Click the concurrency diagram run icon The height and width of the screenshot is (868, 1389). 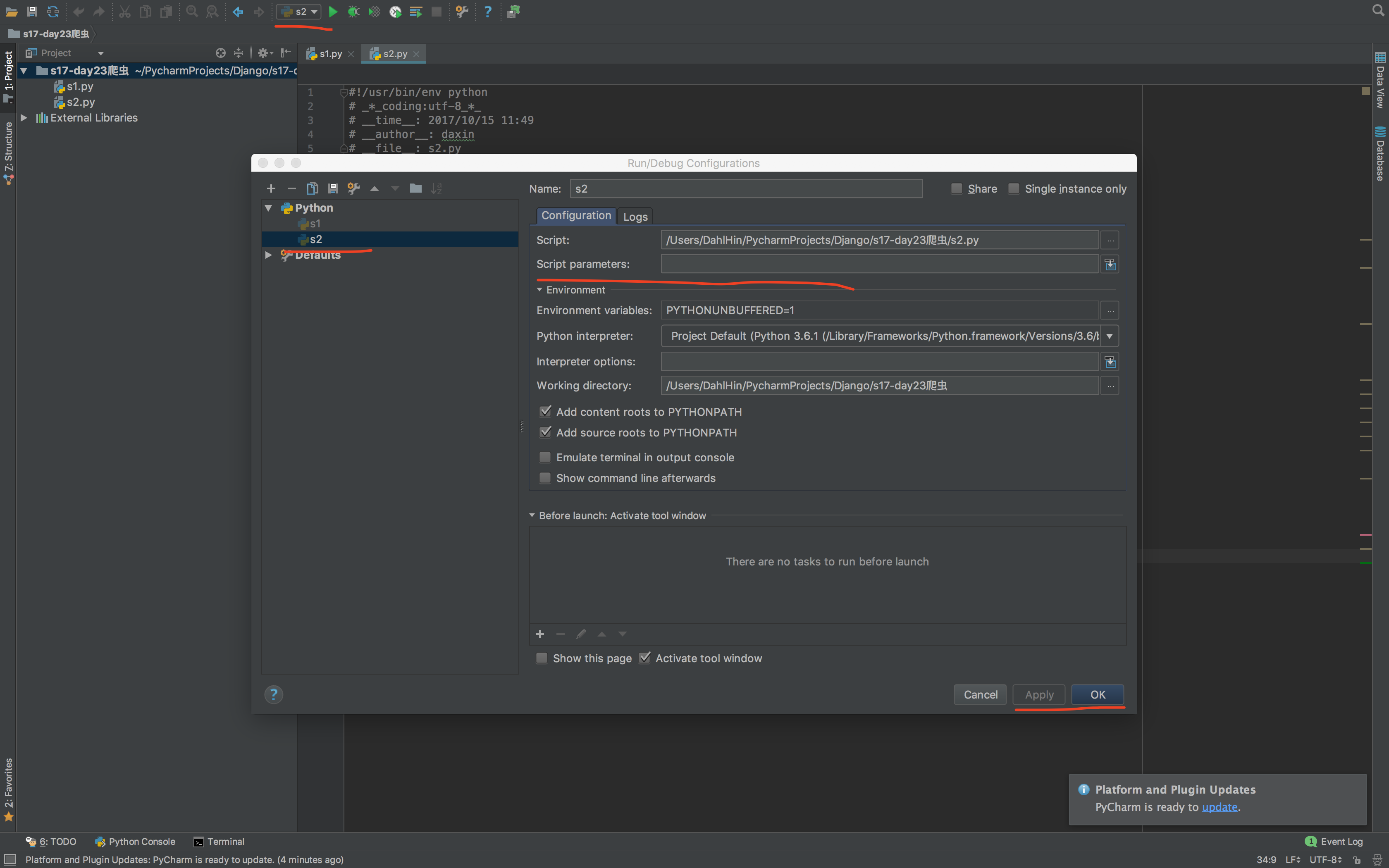point(416,12)
